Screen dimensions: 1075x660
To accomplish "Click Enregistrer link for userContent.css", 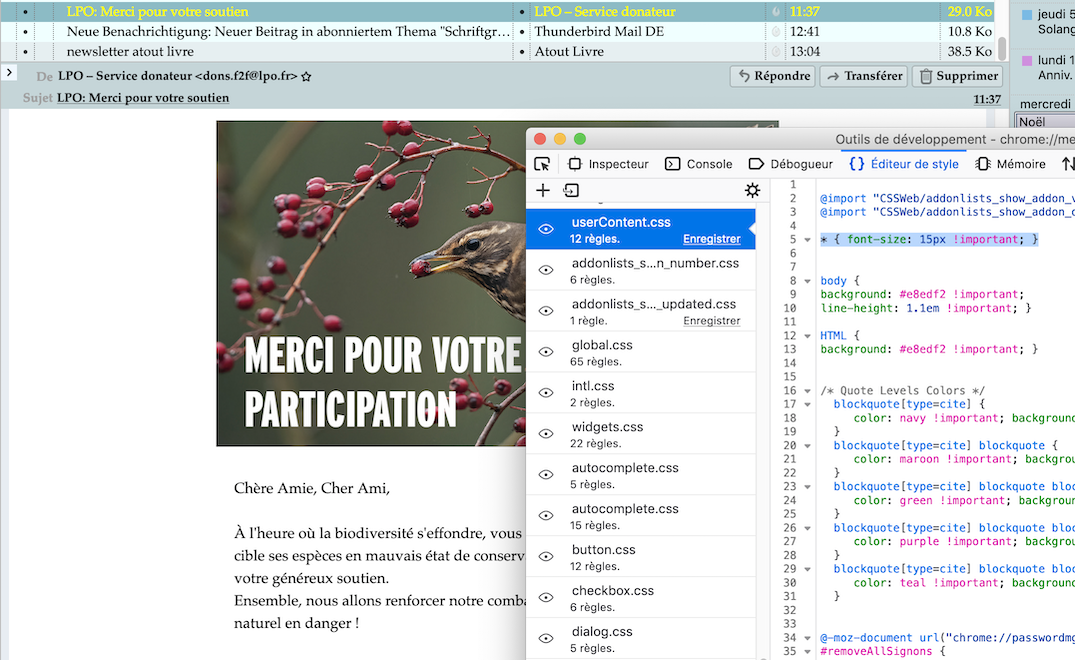I will click(x=711, y=239).
